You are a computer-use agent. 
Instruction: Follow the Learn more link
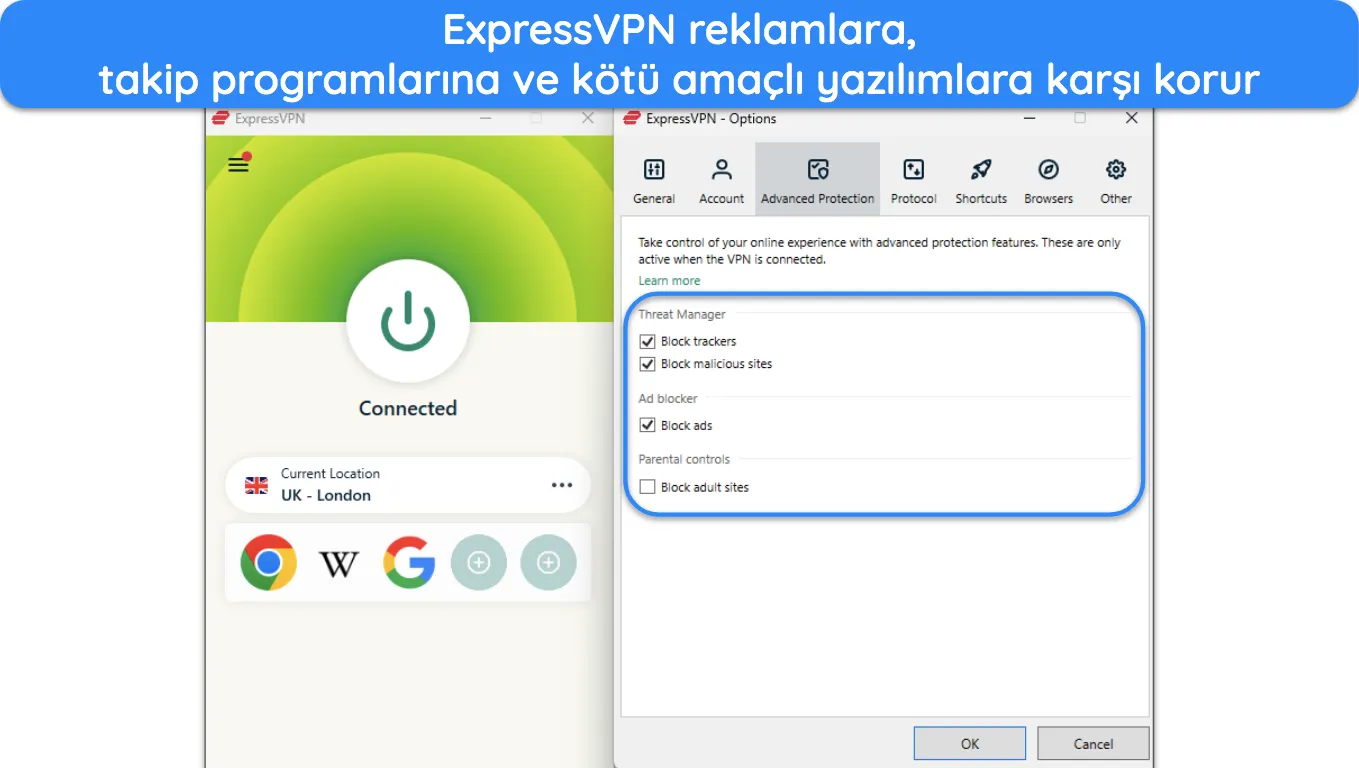click(x=669, y=281)
